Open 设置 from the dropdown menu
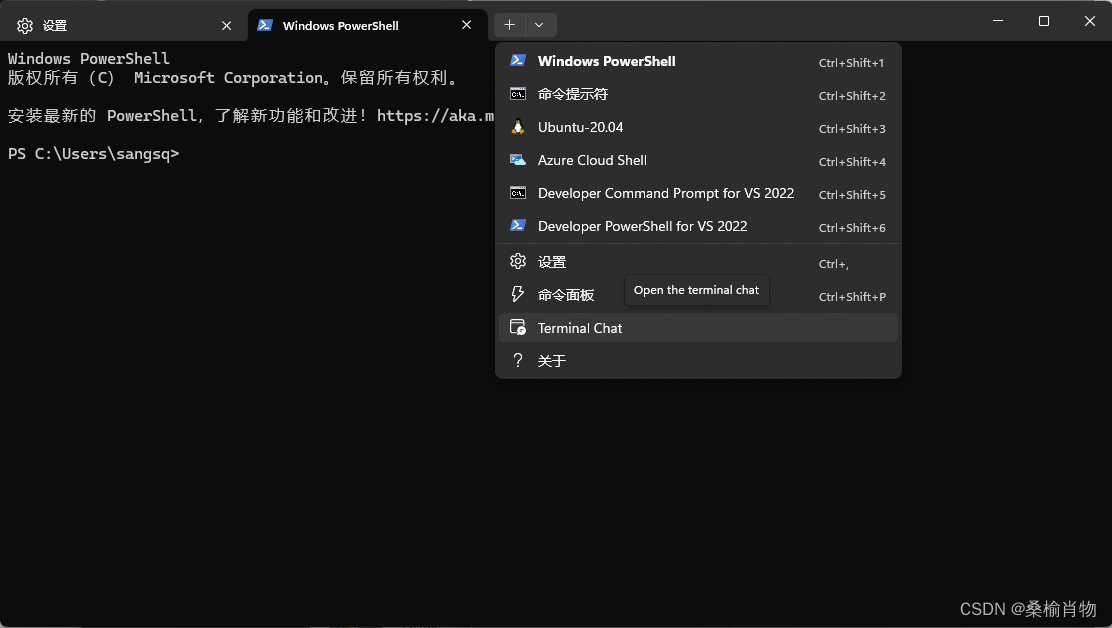 pyautogui.click(x=699, y=262)
